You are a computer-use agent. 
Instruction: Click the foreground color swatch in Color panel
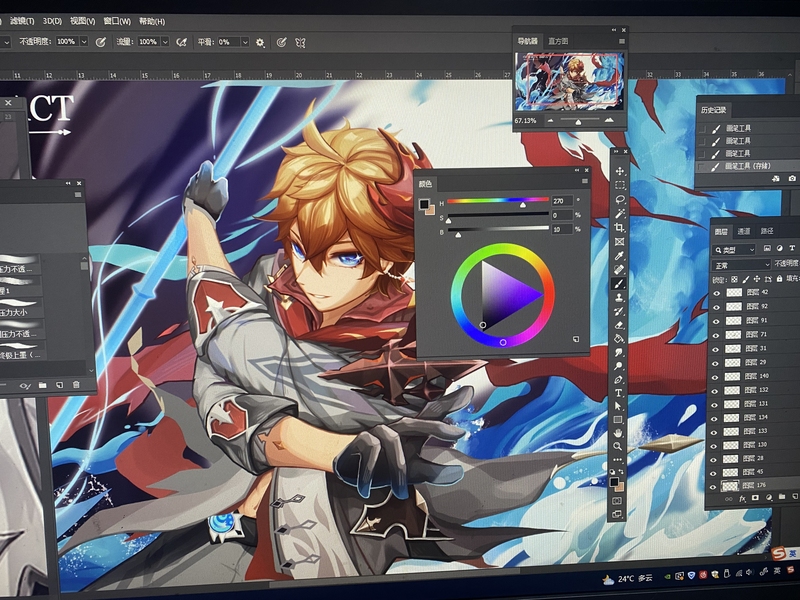coord(424,204)
